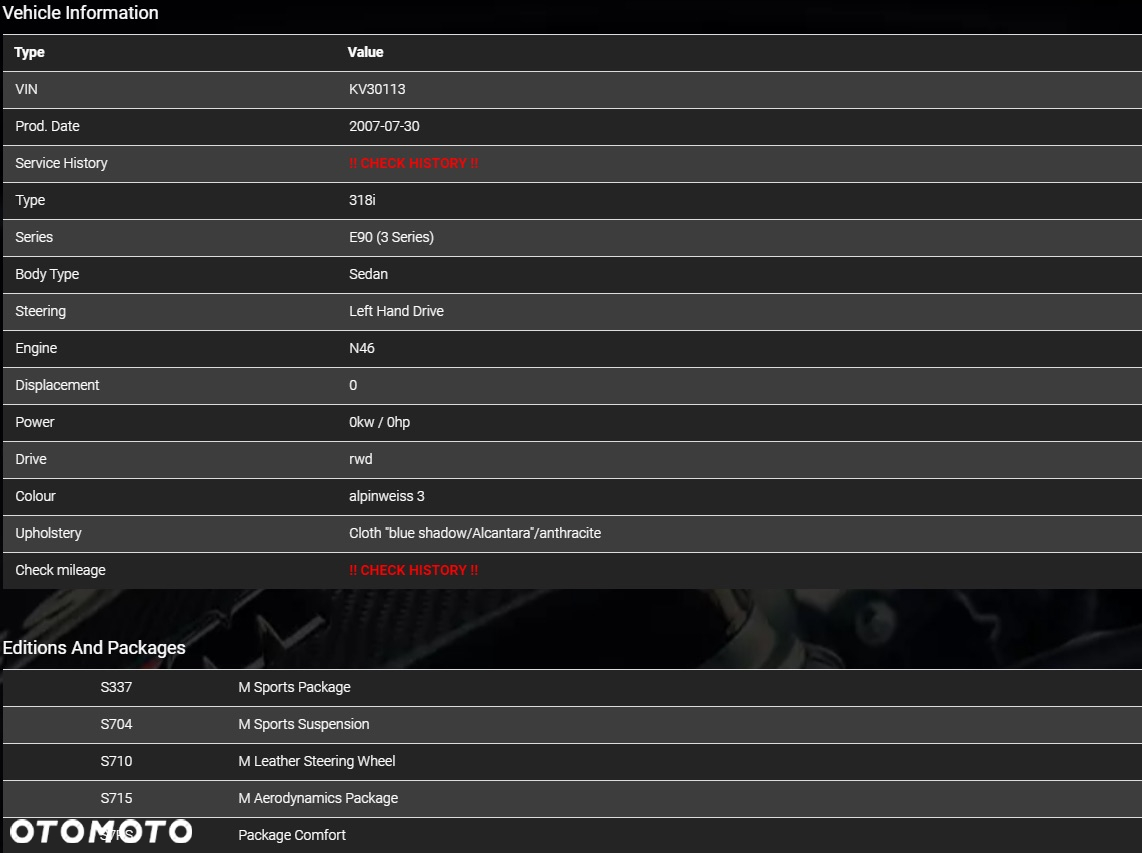
Task: Open the red CHECK HISTORY link for Check mileage
Action: point(414,570)
